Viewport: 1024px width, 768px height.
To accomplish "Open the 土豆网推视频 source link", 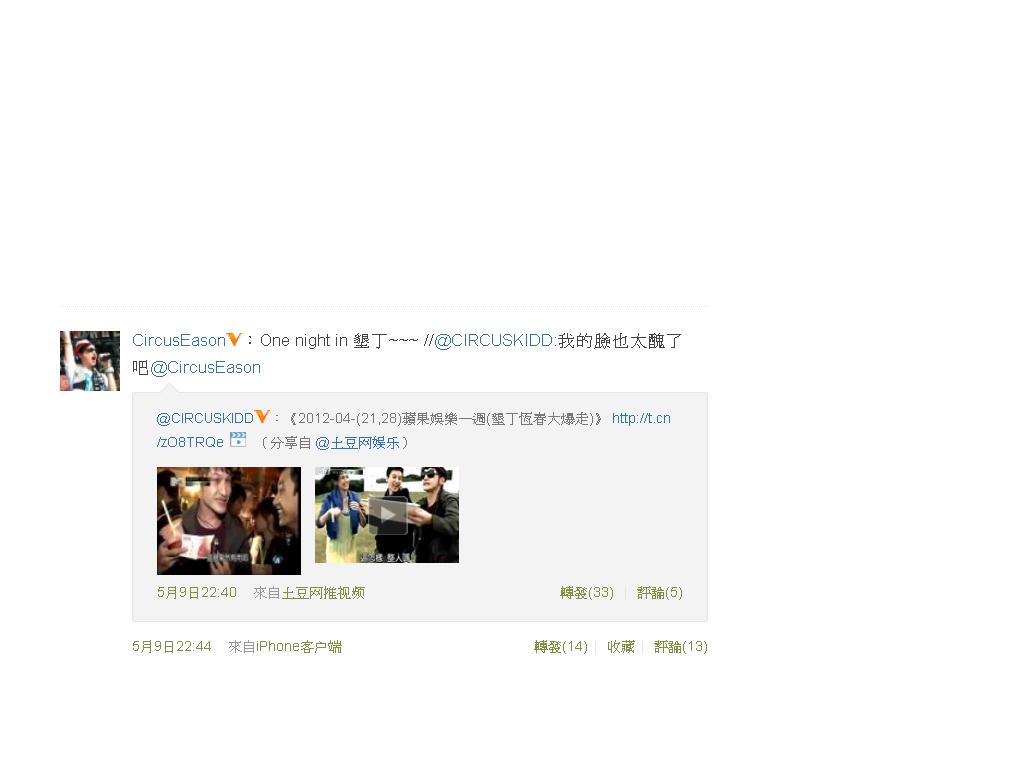I will pos(323,592).
